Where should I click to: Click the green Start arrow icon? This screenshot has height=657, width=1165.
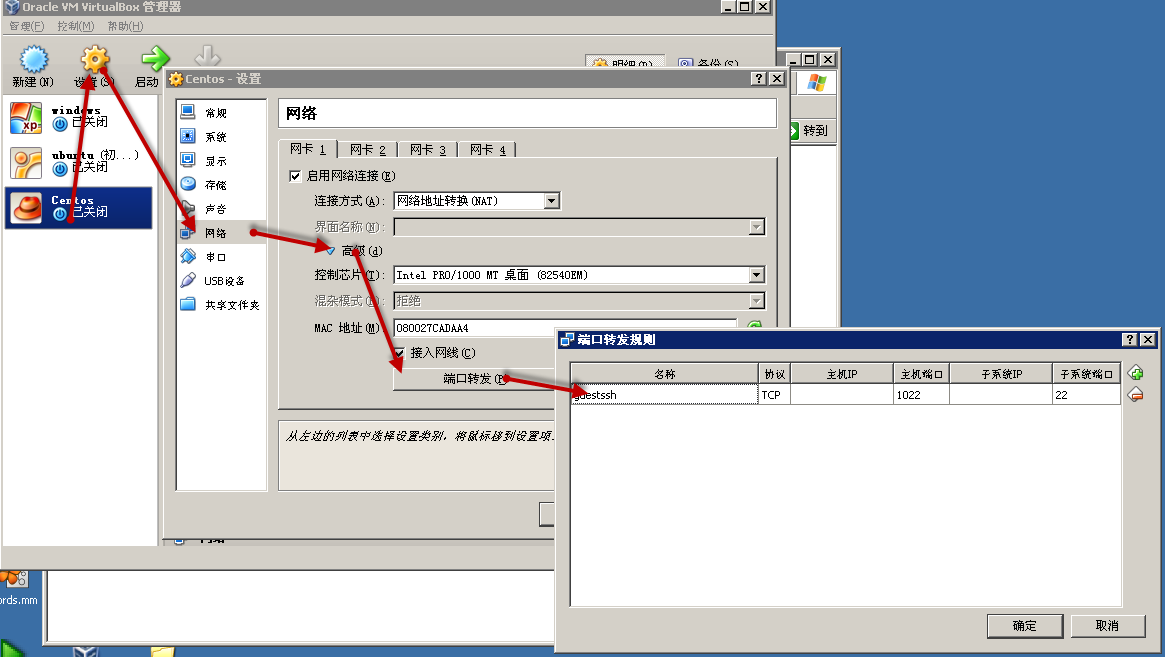click(x=155, y=58)
